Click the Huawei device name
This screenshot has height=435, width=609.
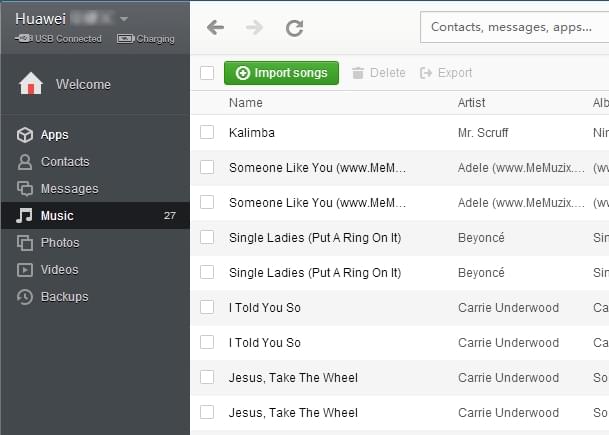tap(41, 19)
